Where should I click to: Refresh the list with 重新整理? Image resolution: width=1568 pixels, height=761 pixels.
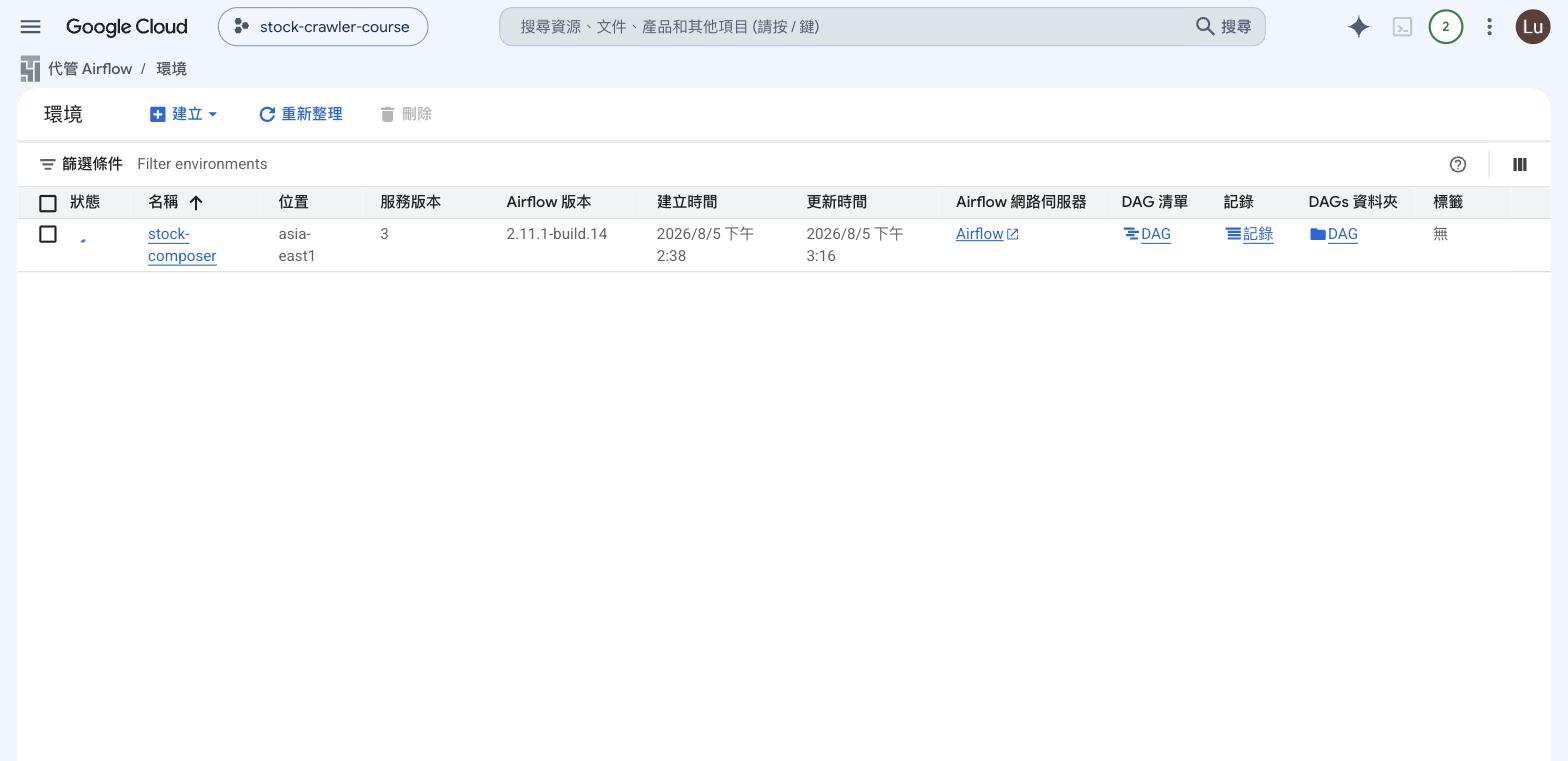coord(300,114)
